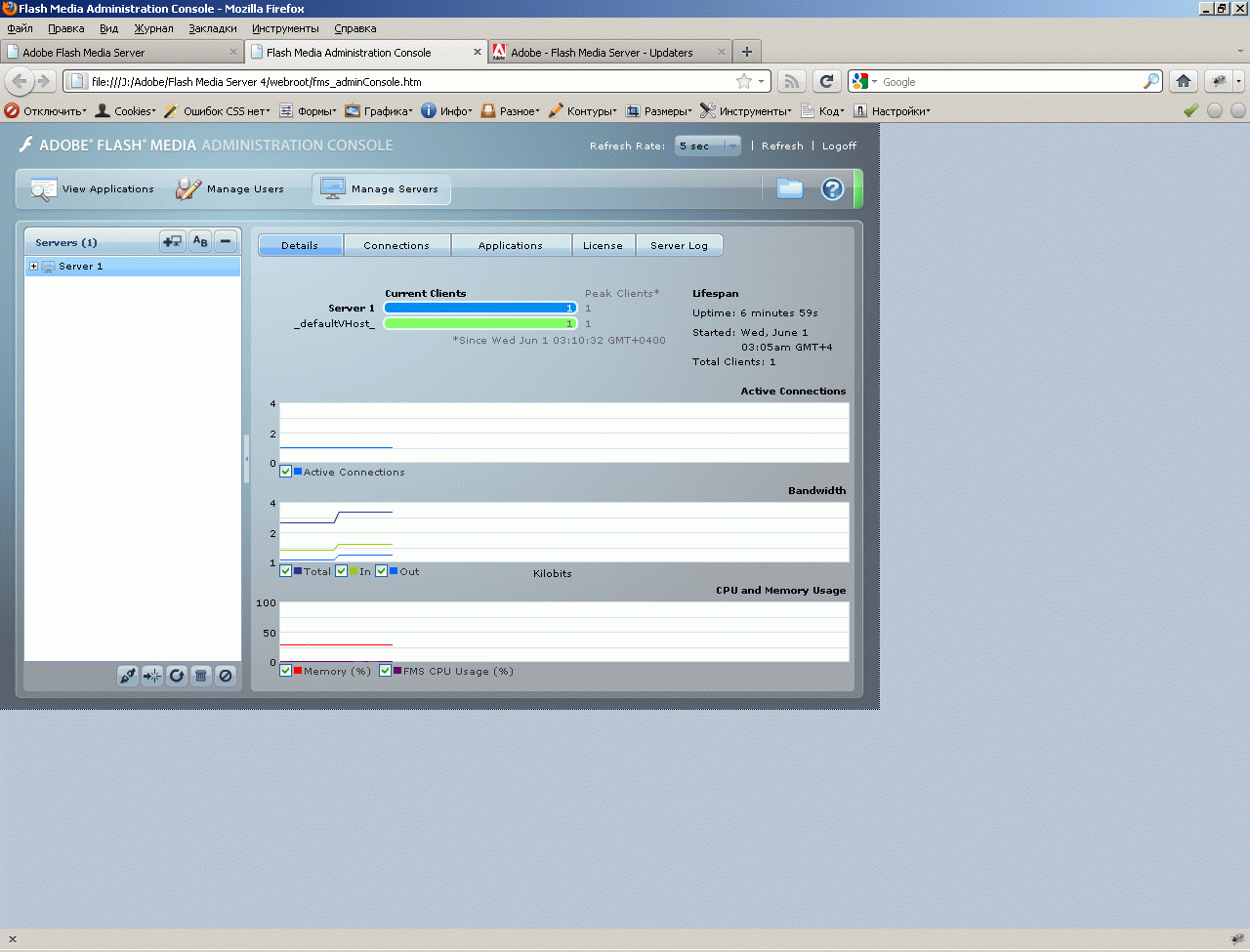Open the folder icon in console toolbar

tap(790, 188)
